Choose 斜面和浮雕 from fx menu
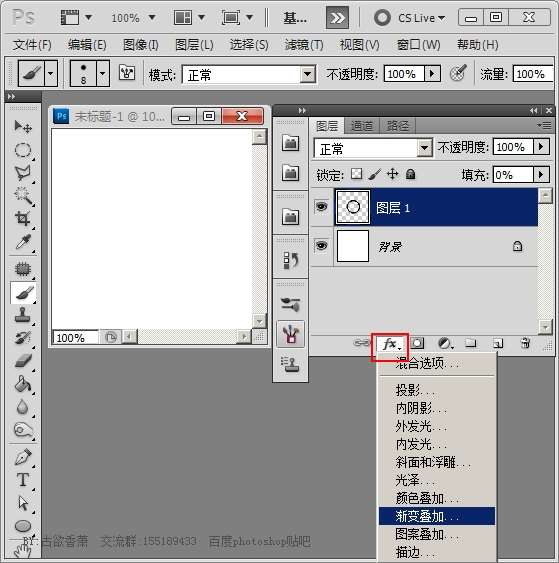This screenshot has width=559, height=563. click(x=437, y=462)
